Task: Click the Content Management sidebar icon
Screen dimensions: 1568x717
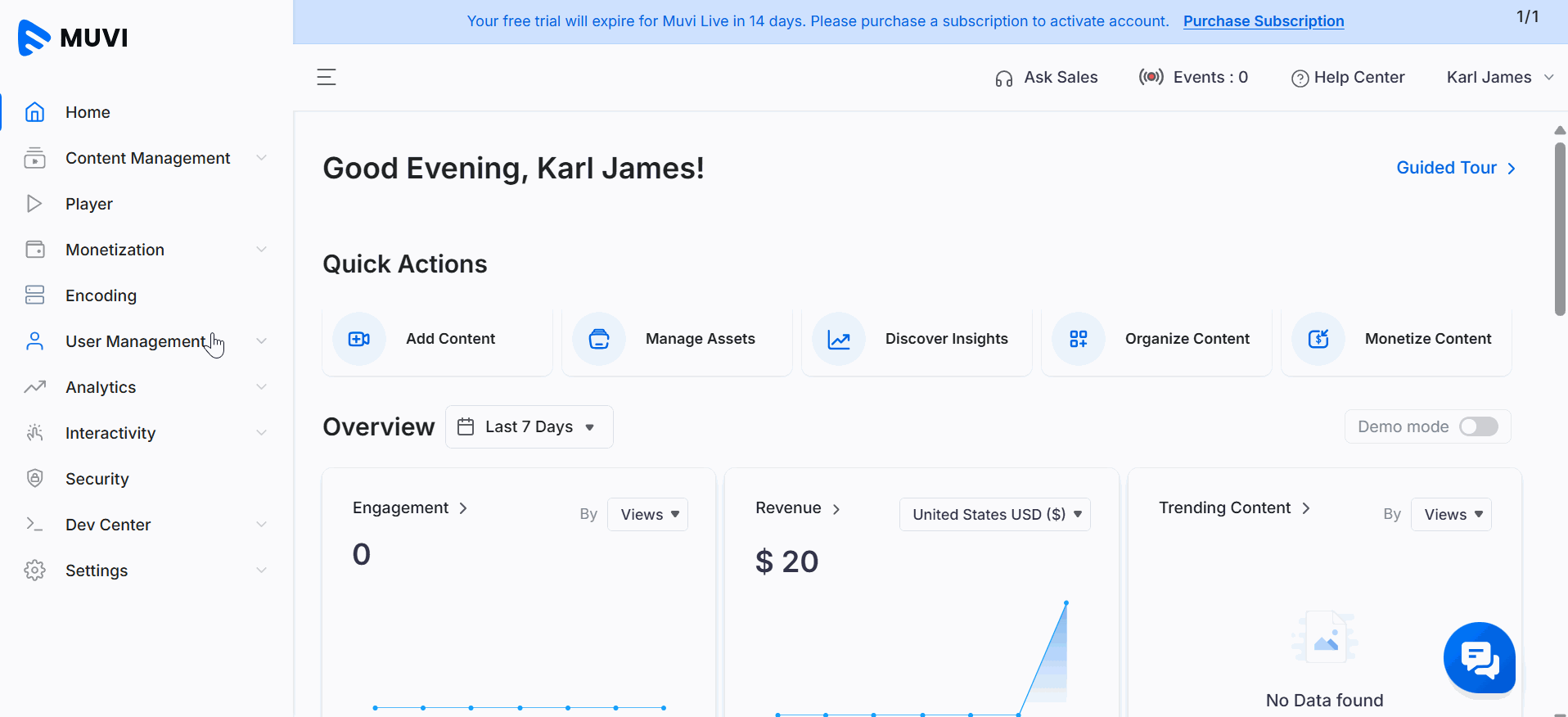Action: pyautogui.click(x=34, y=158)
